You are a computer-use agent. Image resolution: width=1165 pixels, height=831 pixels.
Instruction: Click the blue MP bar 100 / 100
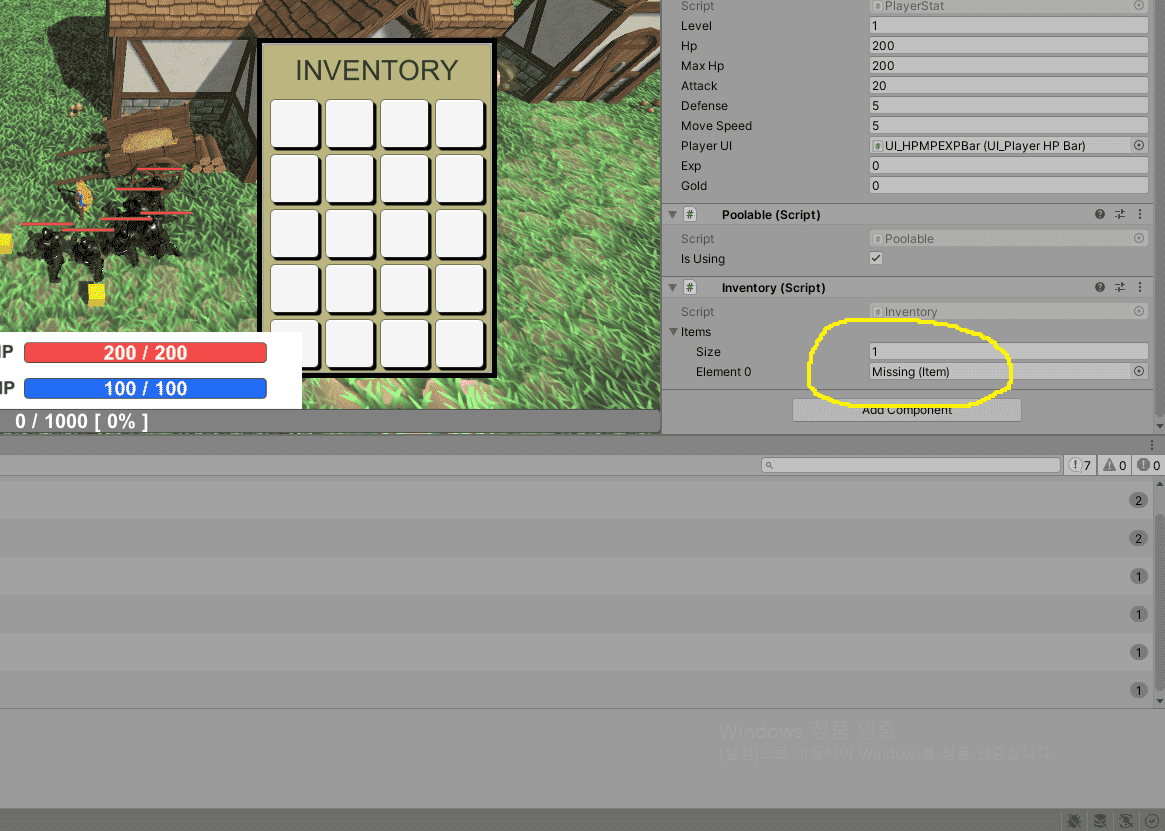146,388
